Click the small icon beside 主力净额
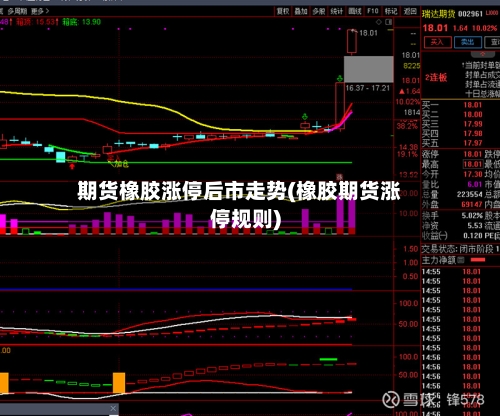 pyautogui.click(x=461, y=260)
